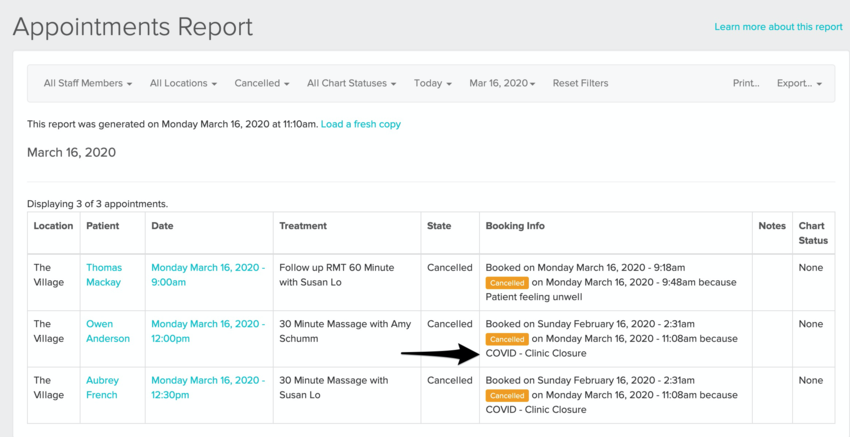Expand the All Chart Statuses dropdown
This screenshot has height=437, width=850.
click(351, 84)
